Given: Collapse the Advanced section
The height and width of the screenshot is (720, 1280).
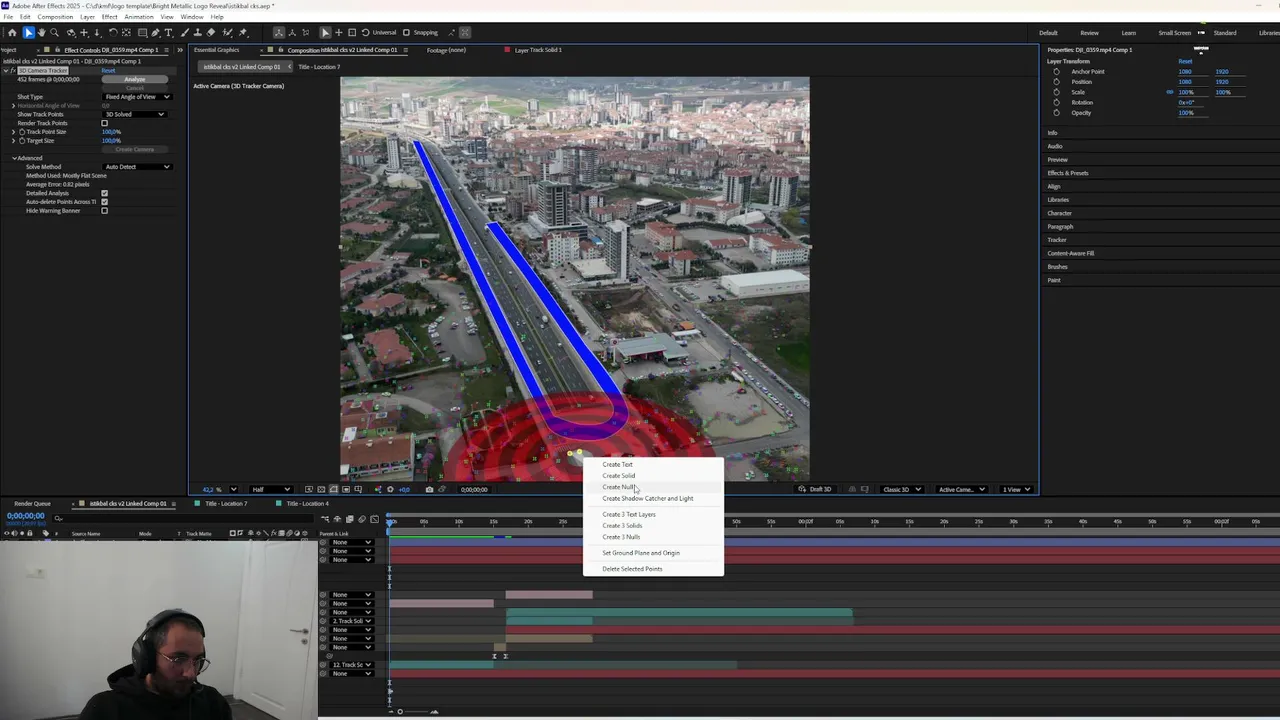Looking at the screenshot, I should (x=14, y=158).
